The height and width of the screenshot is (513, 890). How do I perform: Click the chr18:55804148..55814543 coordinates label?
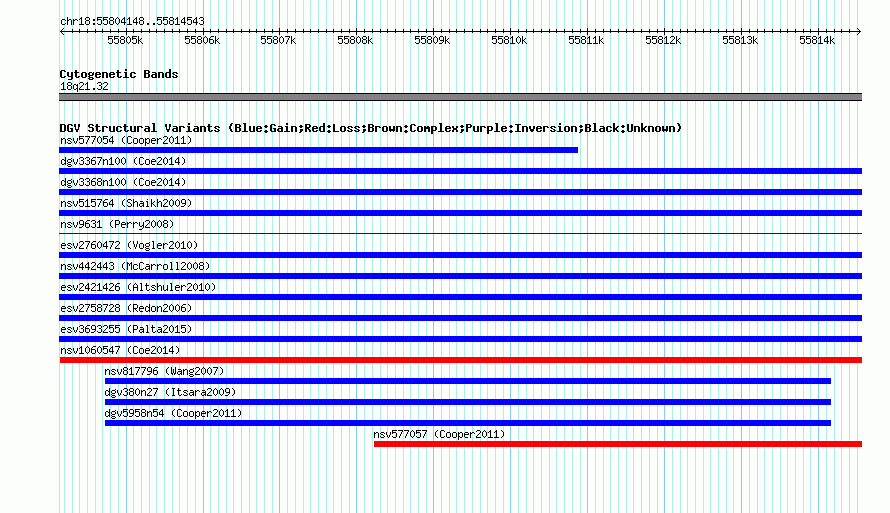132,21
